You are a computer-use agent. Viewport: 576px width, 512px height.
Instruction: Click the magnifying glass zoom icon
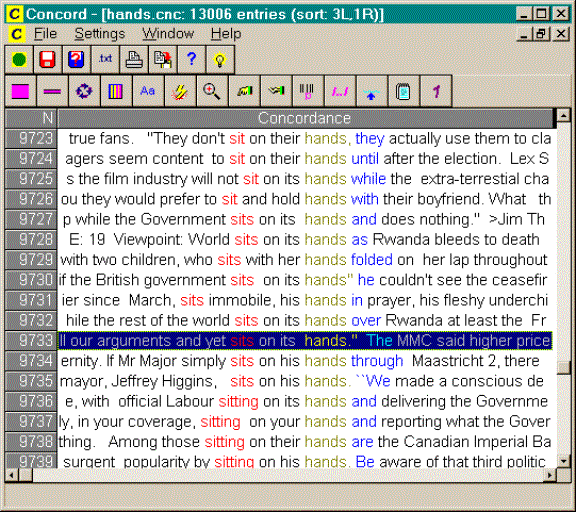(212, 91)
